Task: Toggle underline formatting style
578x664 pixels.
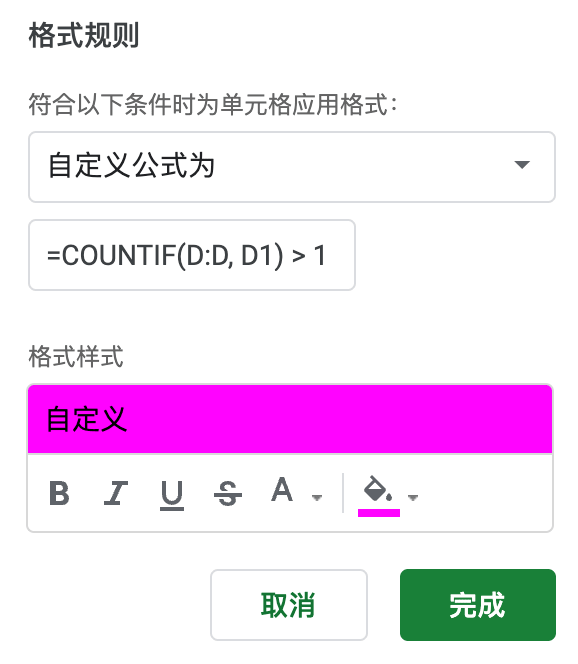Action: click(x=172, y=495)
